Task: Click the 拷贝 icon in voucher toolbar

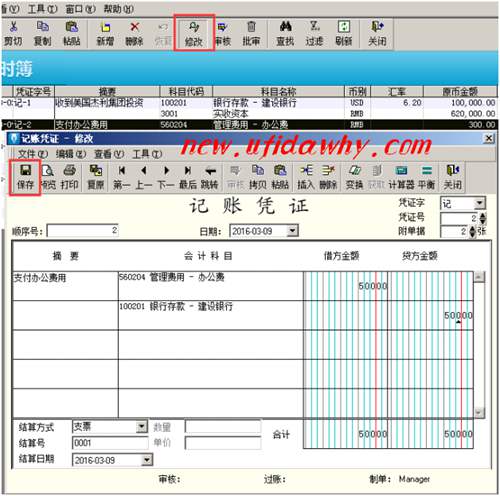Action: pos(258,177)
